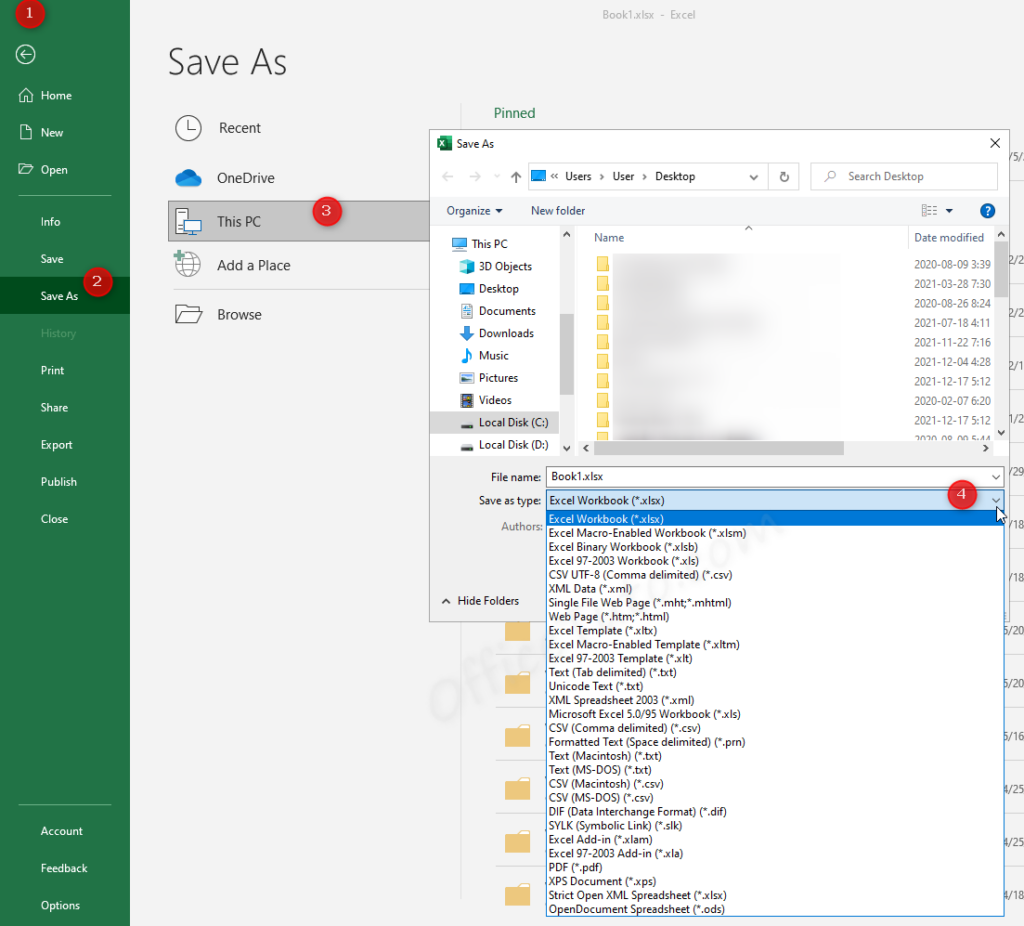The width and height of the screenshot is (1024, 926).
Task: Open the Save as type dropdown
Action: click(996, 500)
